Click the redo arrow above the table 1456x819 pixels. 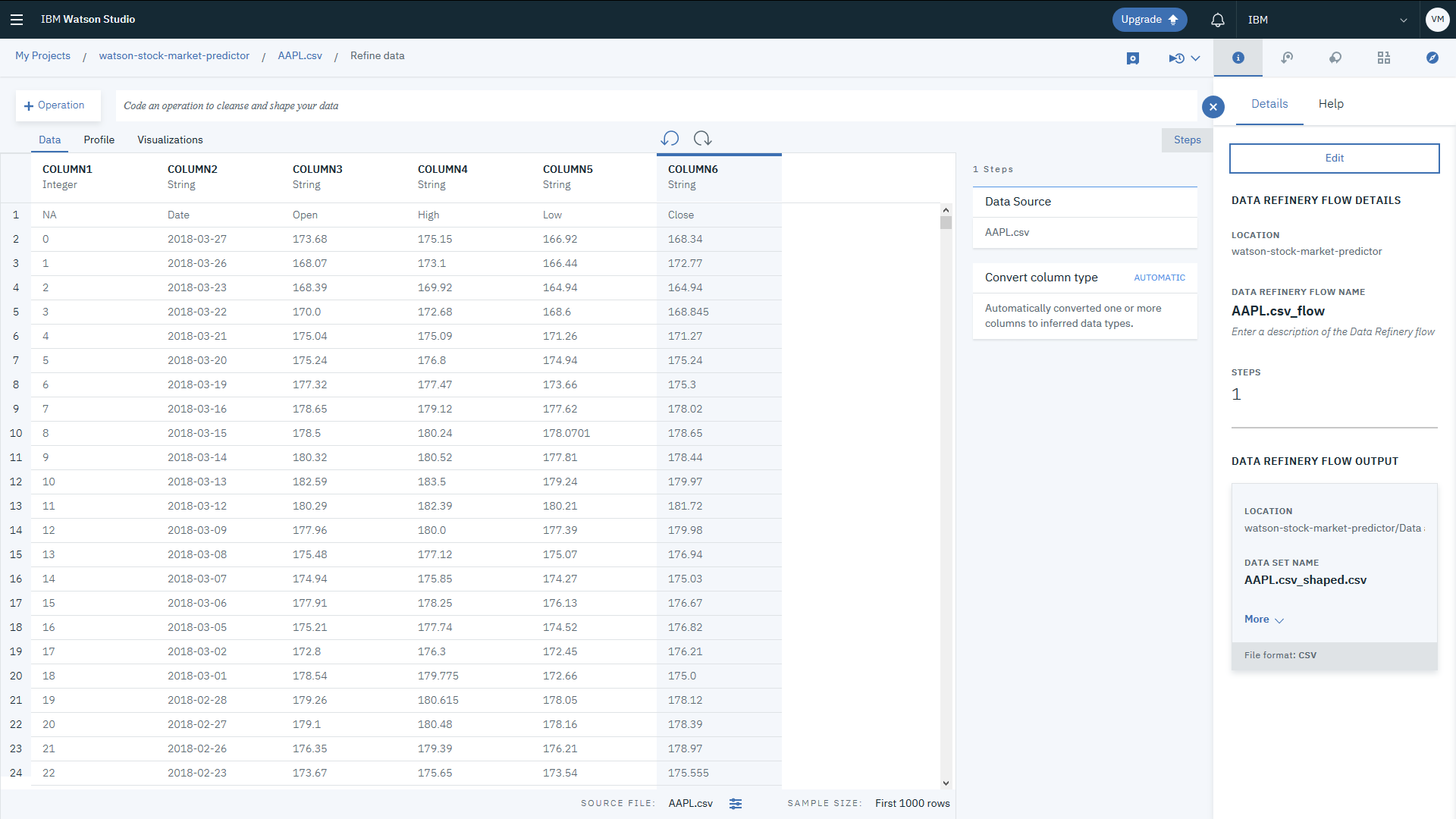[x=702, y=139]
